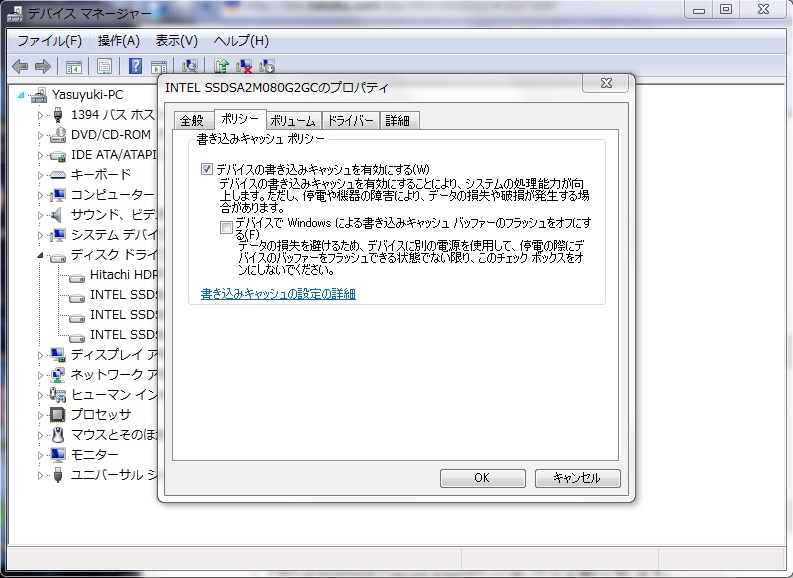
Task: Click the コンピューター category icon
Action: tap(58, 195)
